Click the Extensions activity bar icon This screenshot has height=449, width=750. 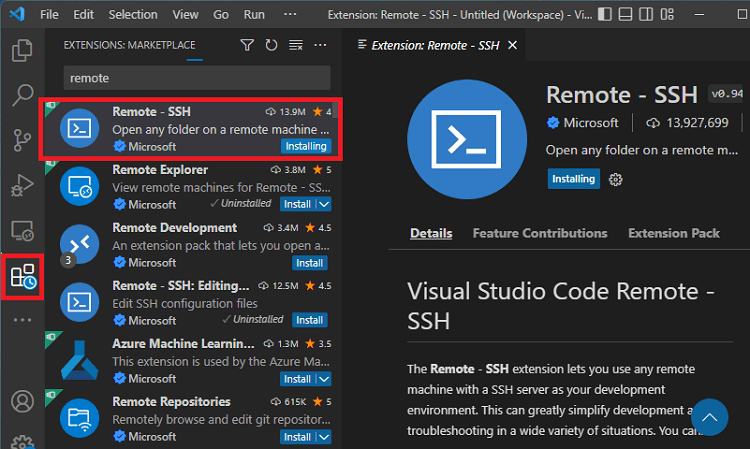(x=22, y=275)
